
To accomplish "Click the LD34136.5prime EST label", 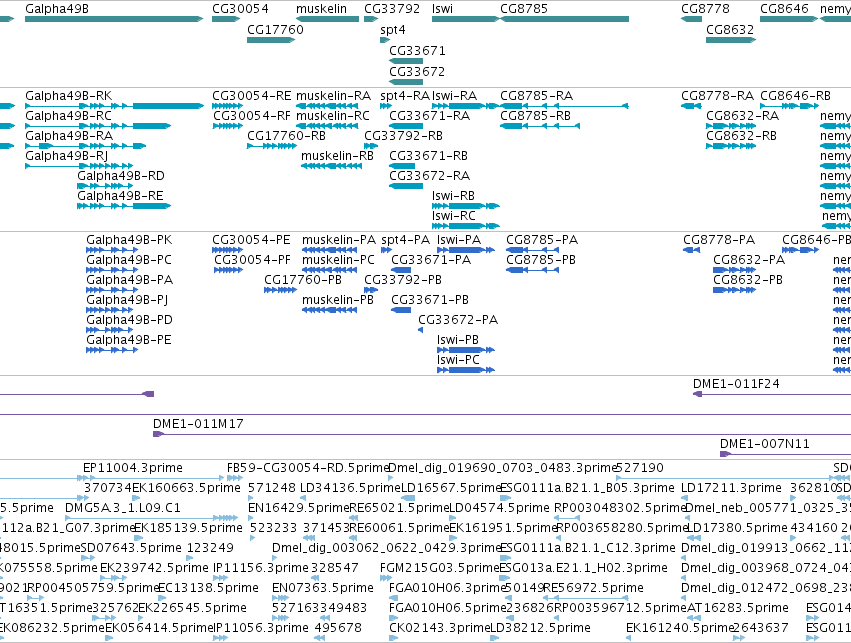I will tap(351, 488).
